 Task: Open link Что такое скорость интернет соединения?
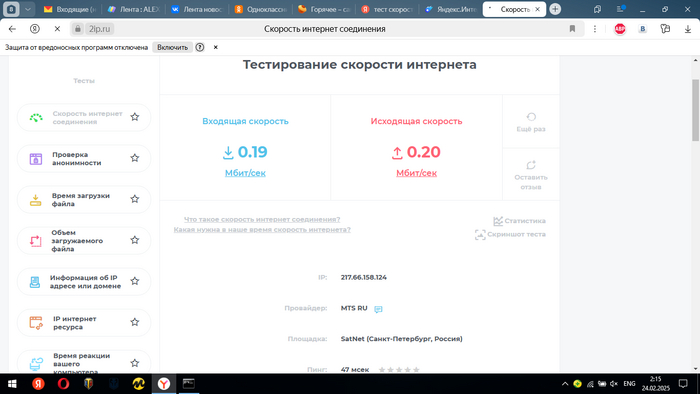click(262, 220)
